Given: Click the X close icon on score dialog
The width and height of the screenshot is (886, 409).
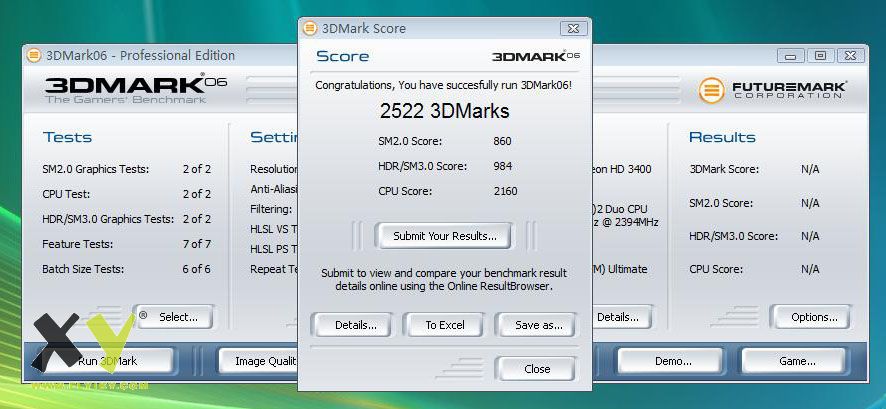Looking at the screenshot, I should tap(573, 28).
